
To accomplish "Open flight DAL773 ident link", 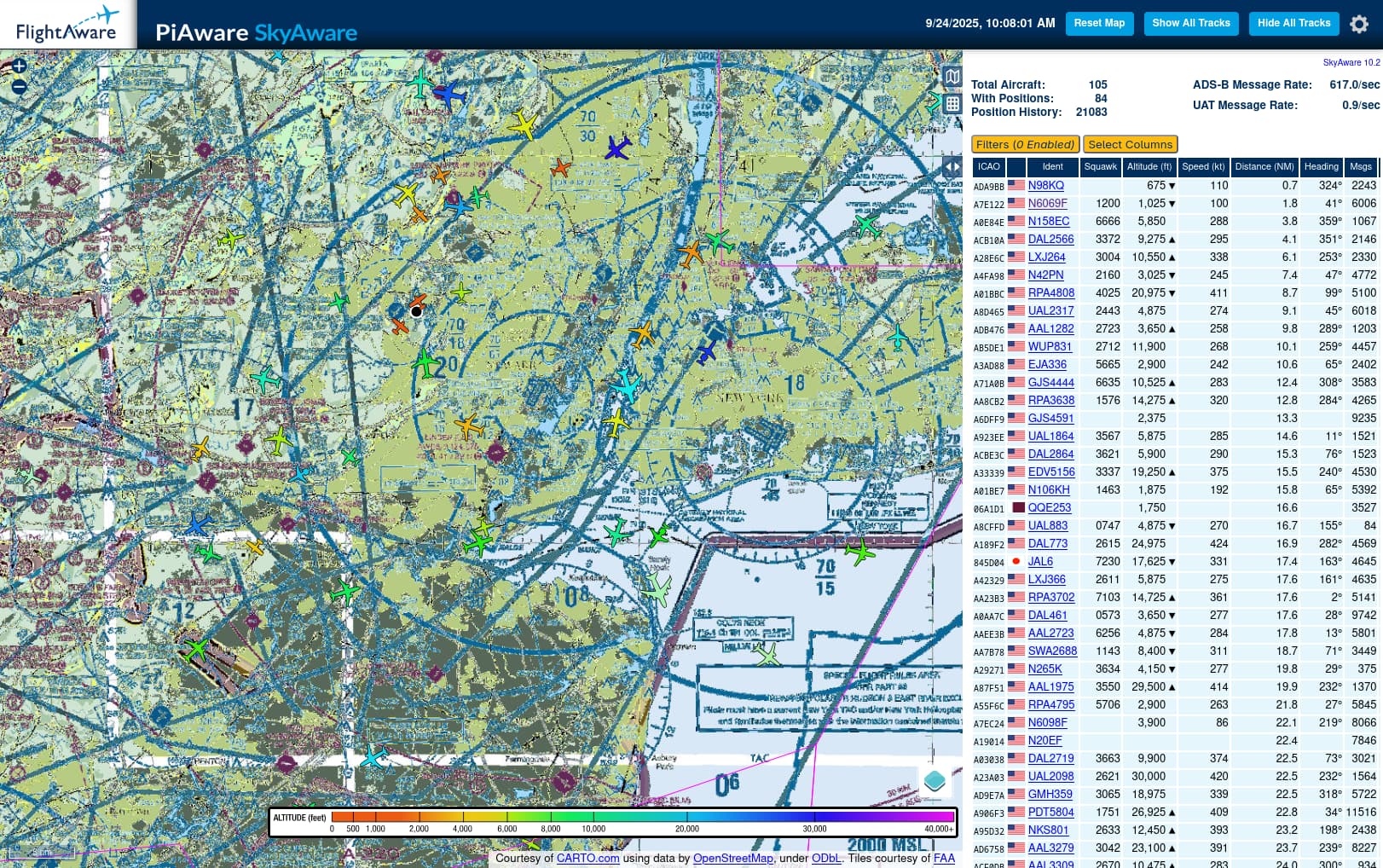I will [x=1047, y=543].
